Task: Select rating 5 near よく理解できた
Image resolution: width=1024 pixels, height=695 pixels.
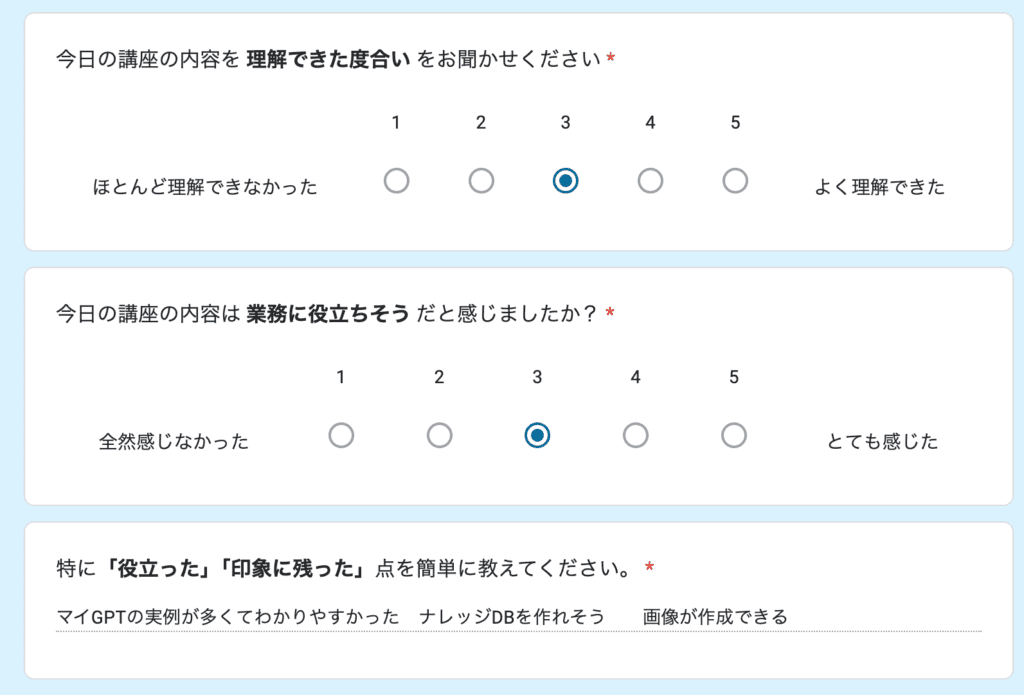Action: point(735,181)
